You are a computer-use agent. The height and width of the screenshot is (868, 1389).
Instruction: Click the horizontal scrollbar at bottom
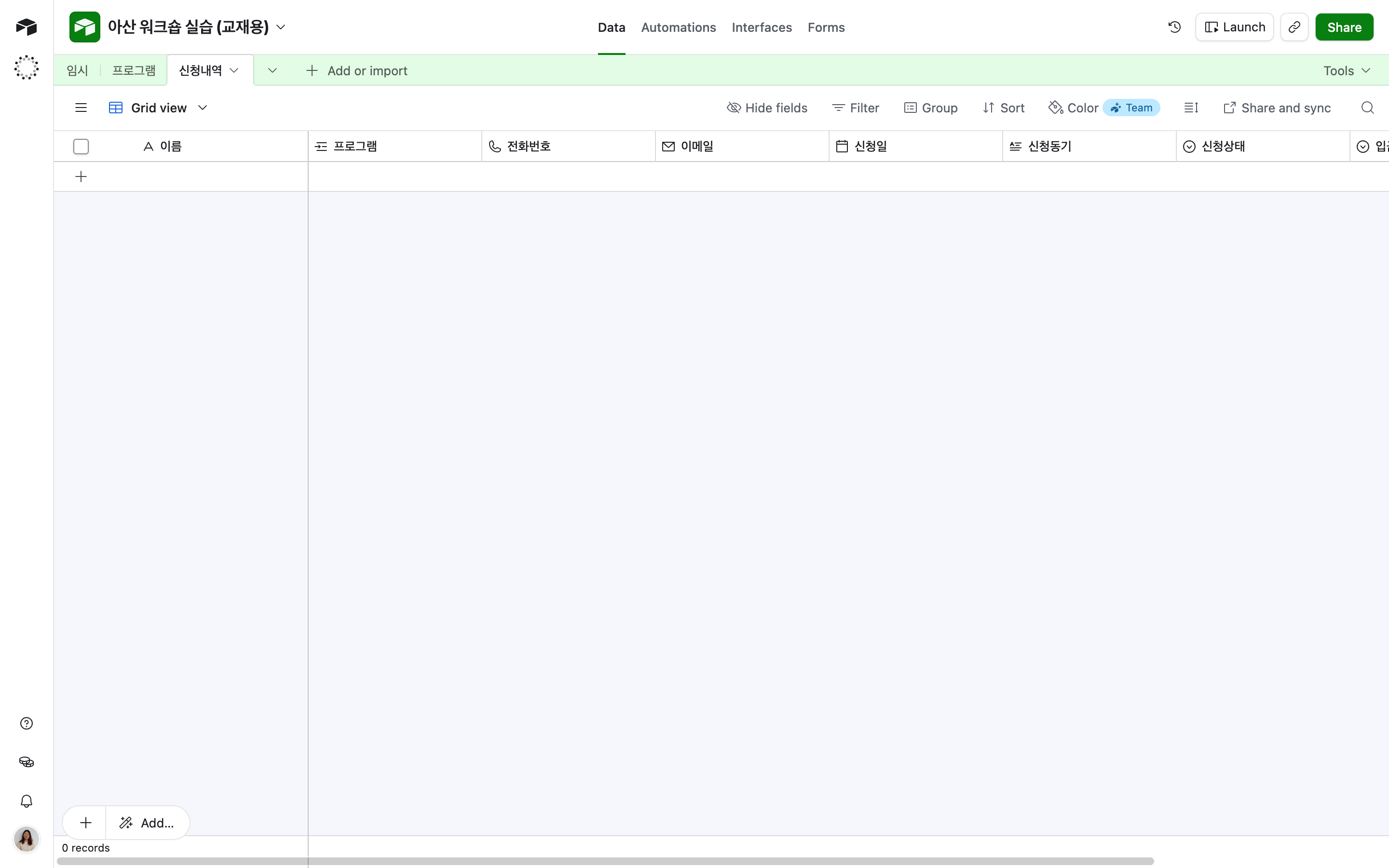tap(606, 861)
